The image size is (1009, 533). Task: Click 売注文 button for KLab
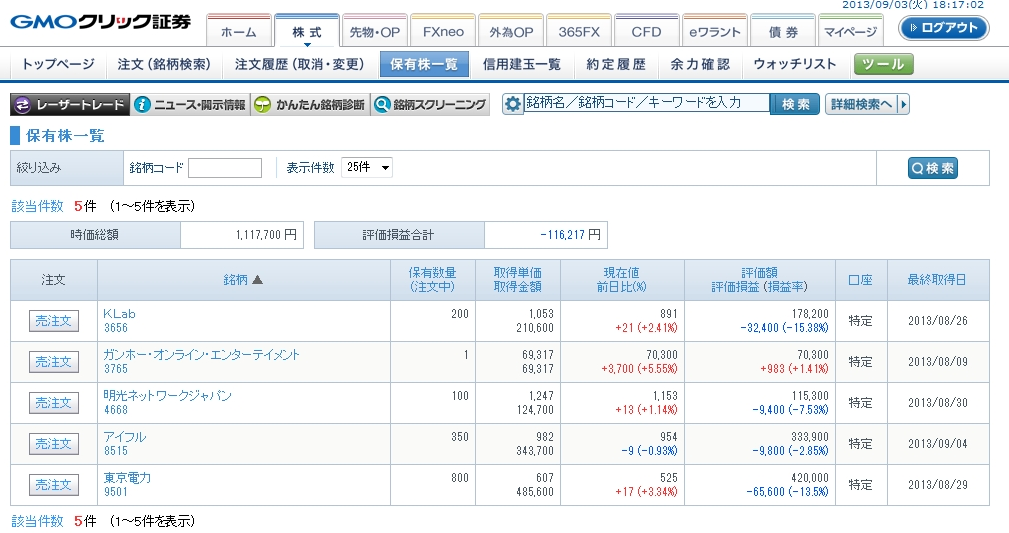coord(53,321)
